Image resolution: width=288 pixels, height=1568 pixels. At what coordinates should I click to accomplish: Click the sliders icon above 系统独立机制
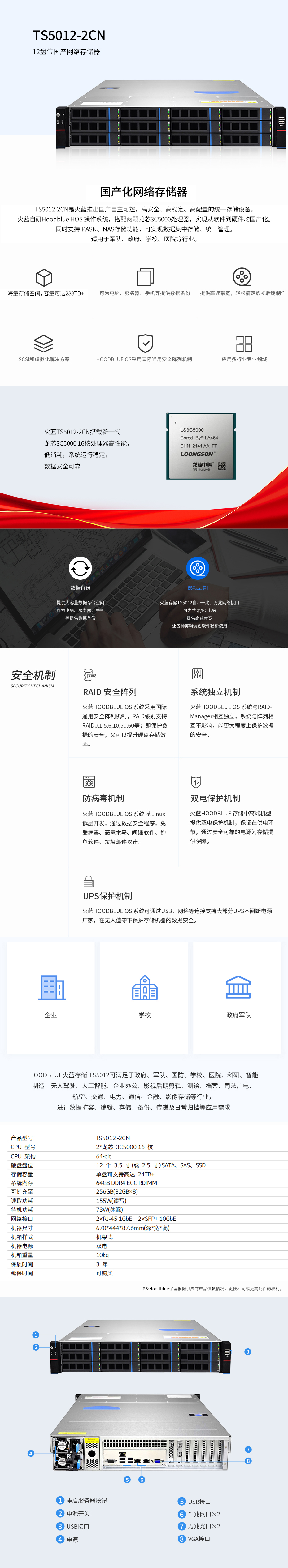tap(197, 673)
